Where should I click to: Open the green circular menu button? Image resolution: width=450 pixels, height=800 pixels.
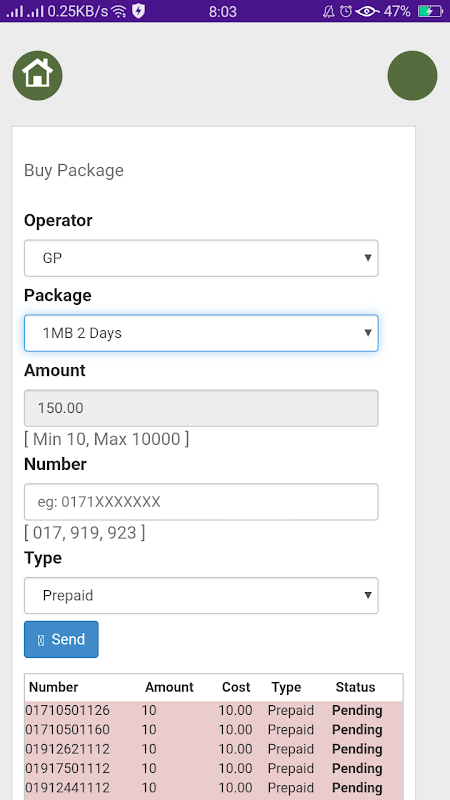point(412,76)
